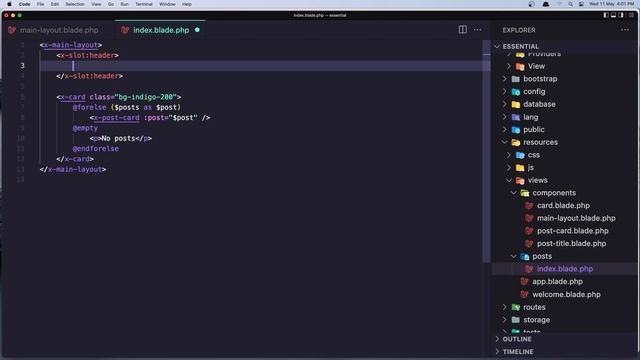The width and height of the screenshot is (640, 360).
Task: Click the editor vertical scrollbar
Action: pos(486,151)
